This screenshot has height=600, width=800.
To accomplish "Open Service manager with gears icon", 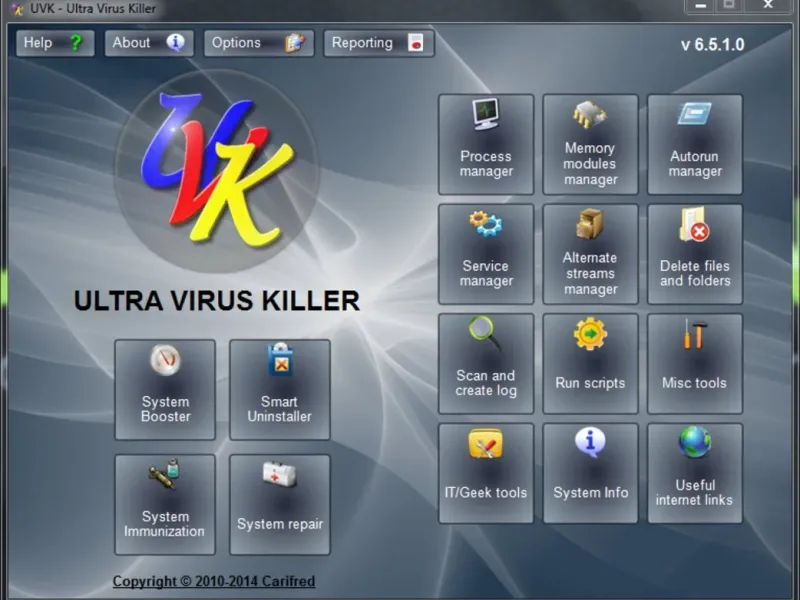I will 486,254.
